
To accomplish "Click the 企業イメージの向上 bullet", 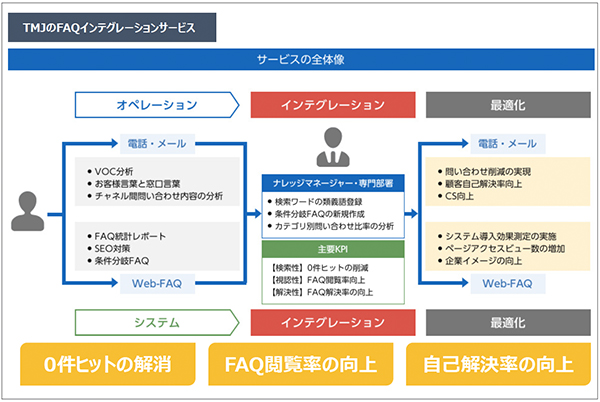I will tap(480, 261).
